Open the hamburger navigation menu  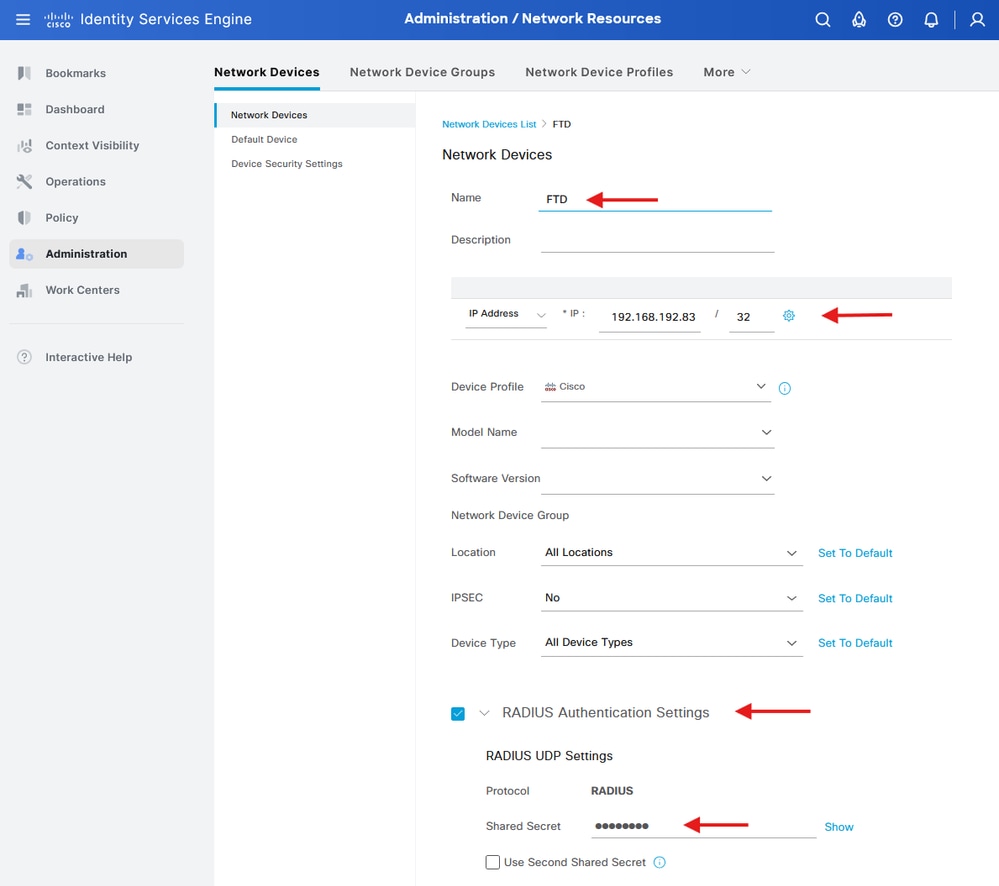pos(23,19)
